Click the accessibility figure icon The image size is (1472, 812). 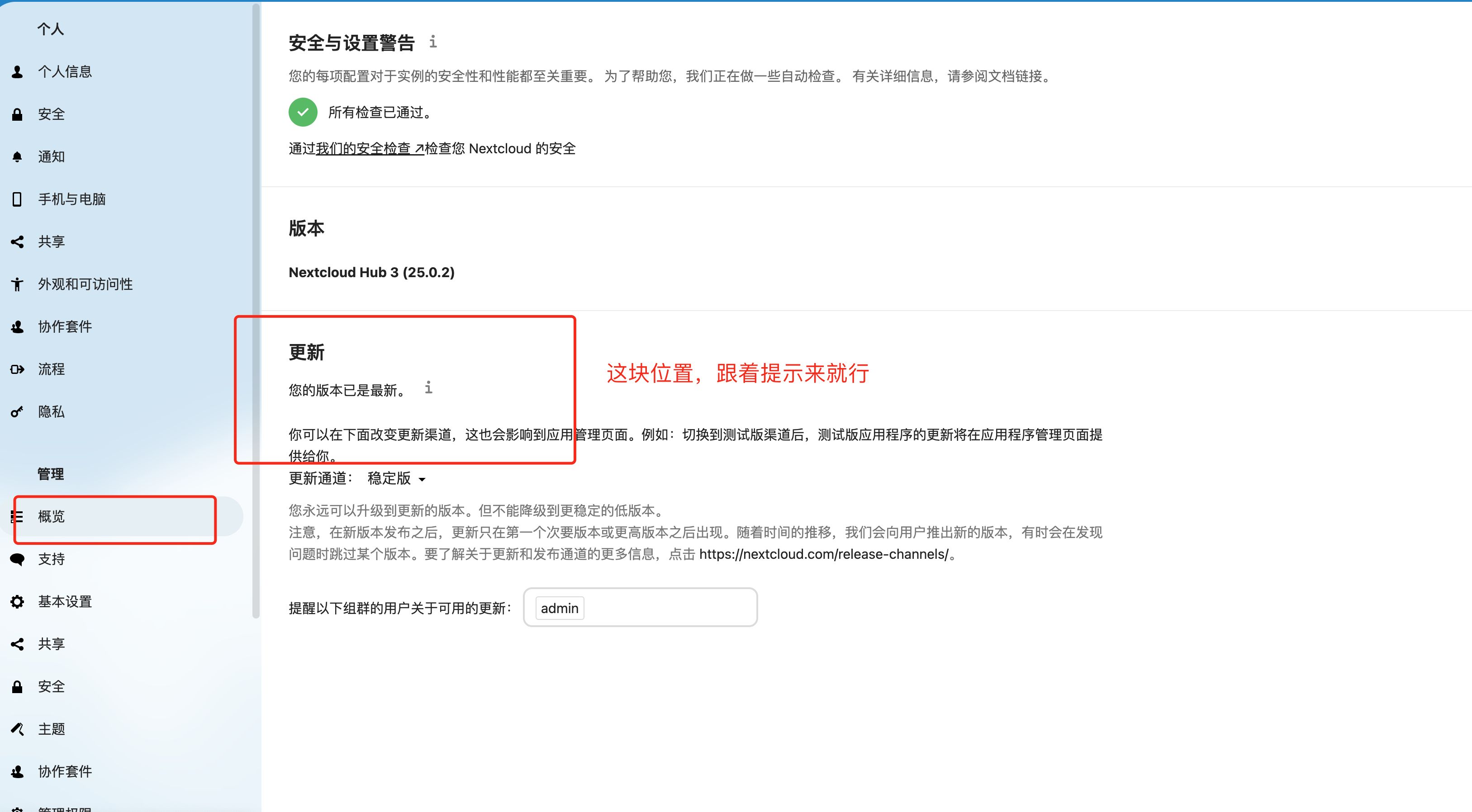(17, 284)
